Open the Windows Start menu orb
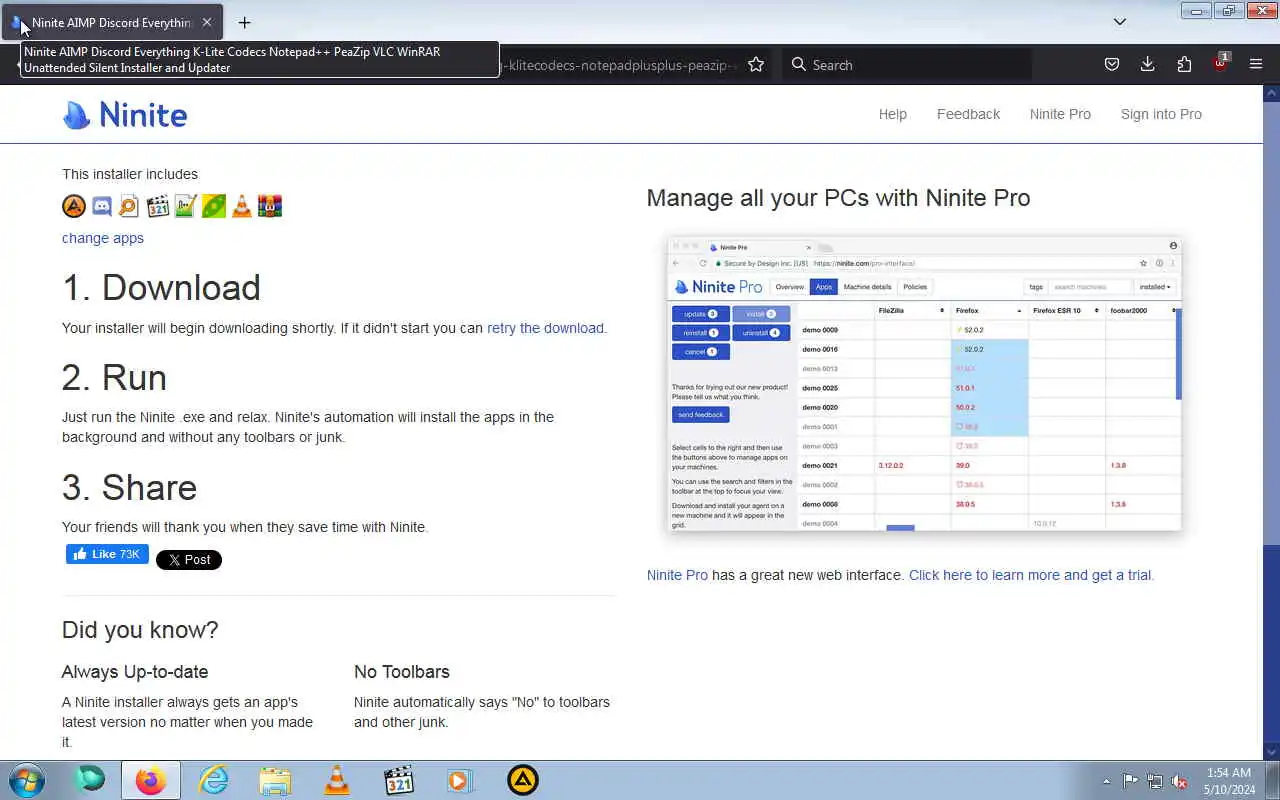1280x800 pixels. [x=26, y=780]
